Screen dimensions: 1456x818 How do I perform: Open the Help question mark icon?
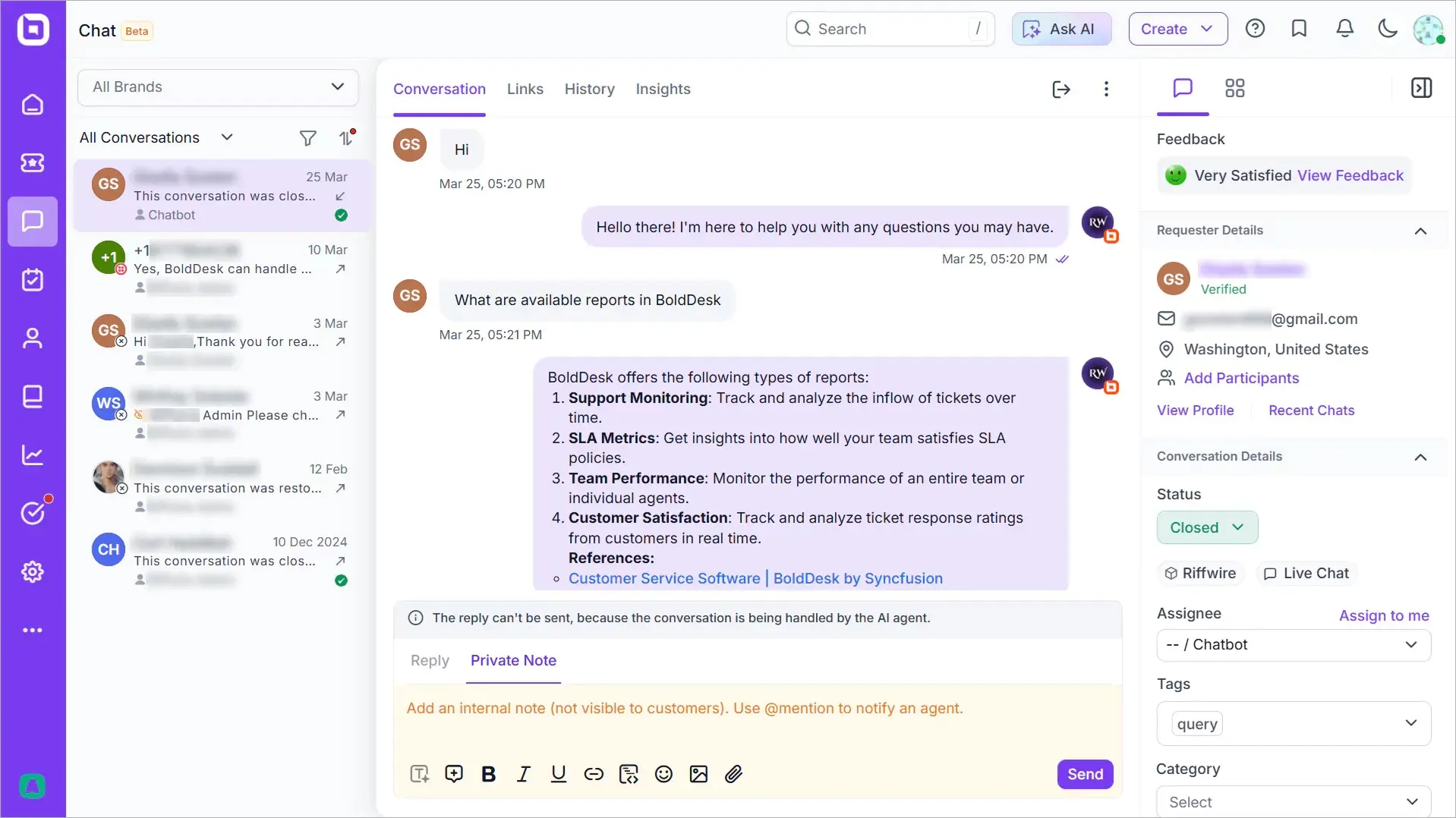(x=1255, y=29)
